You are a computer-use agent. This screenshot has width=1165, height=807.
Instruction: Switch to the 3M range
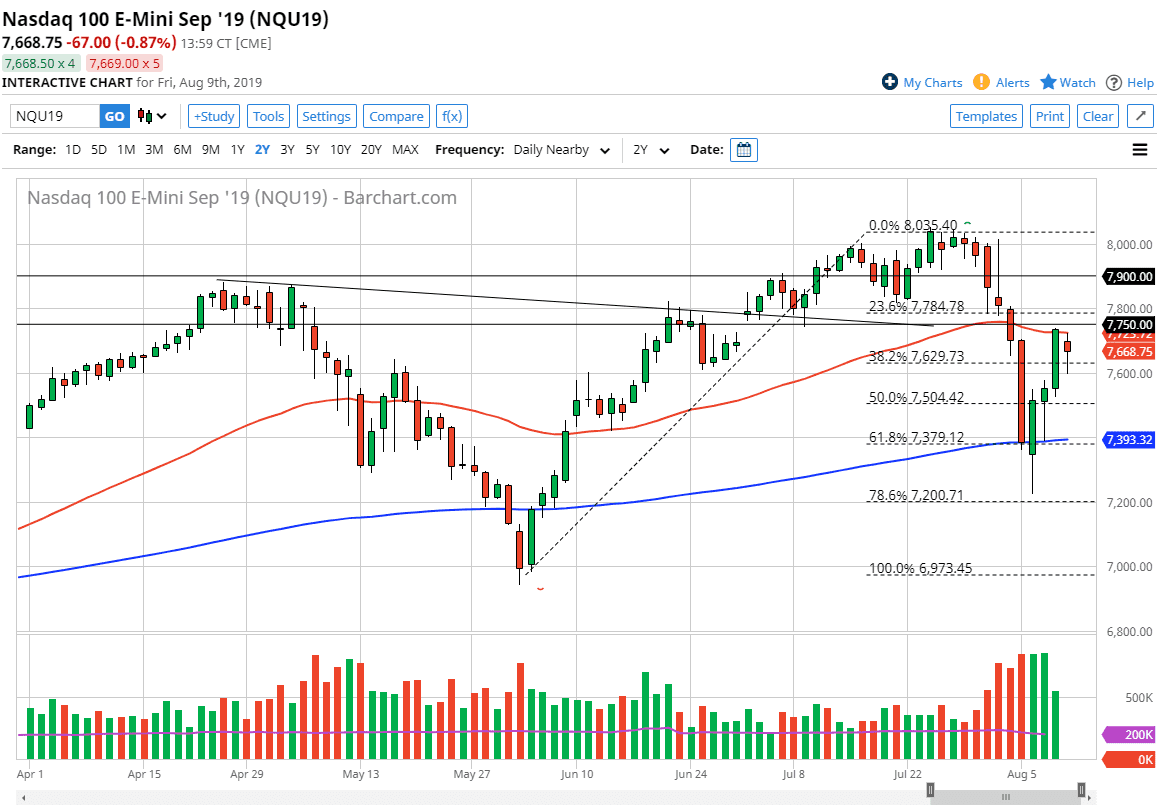[155, 150]
